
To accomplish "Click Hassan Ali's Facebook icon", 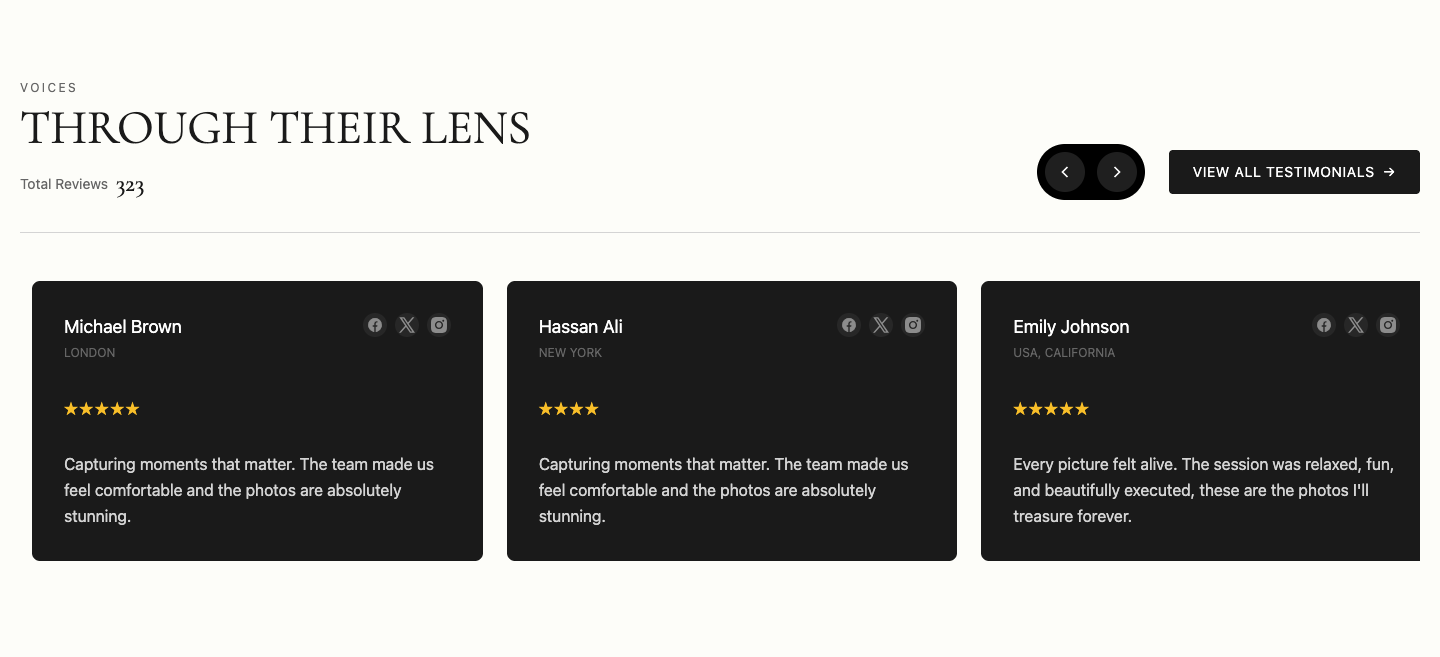I will coord(849,325).
